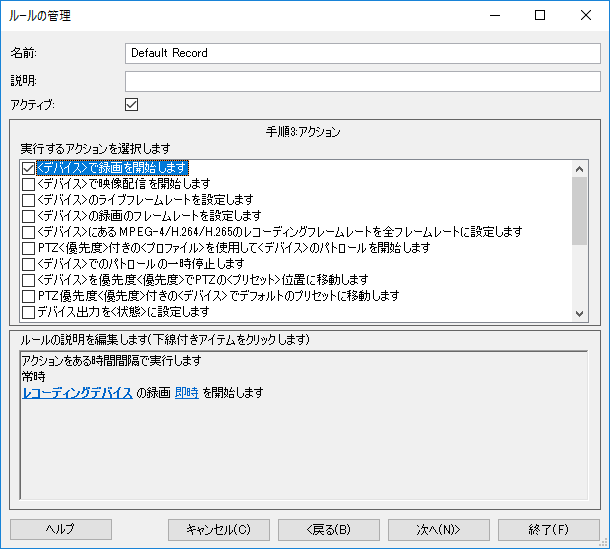Minimize the ルールの管理 window
Screen dimensions: 610x549
tap(495, 16)
